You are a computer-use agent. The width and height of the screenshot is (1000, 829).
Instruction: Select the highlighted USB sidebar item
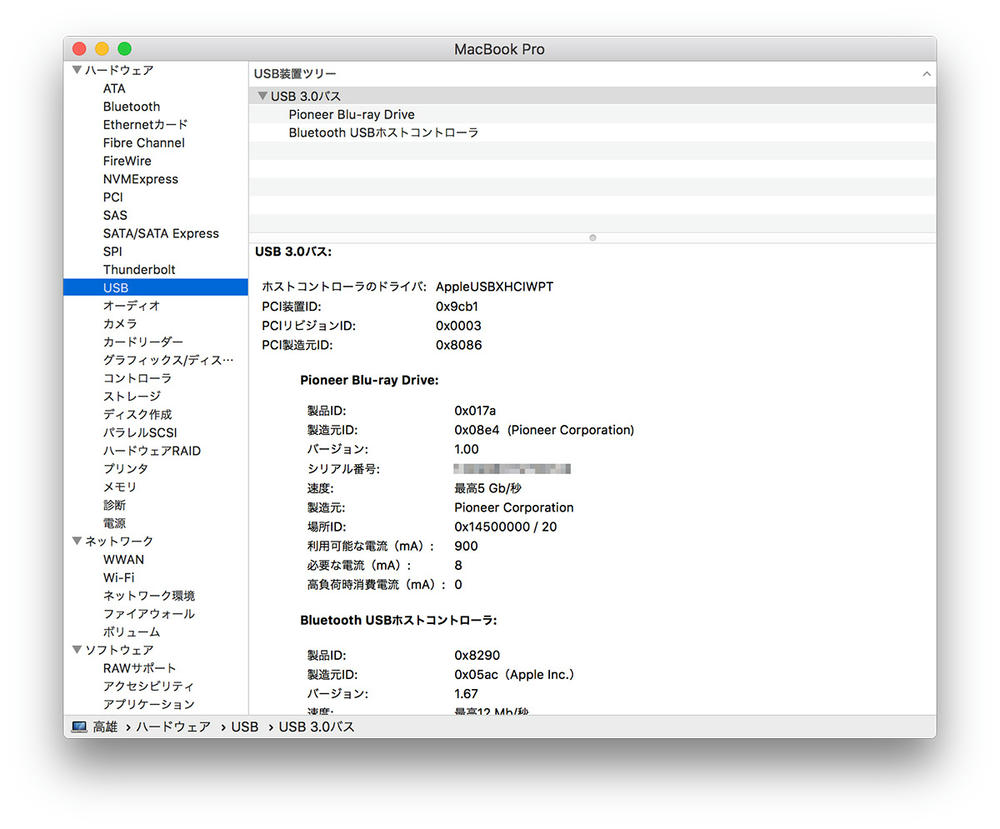156,288
